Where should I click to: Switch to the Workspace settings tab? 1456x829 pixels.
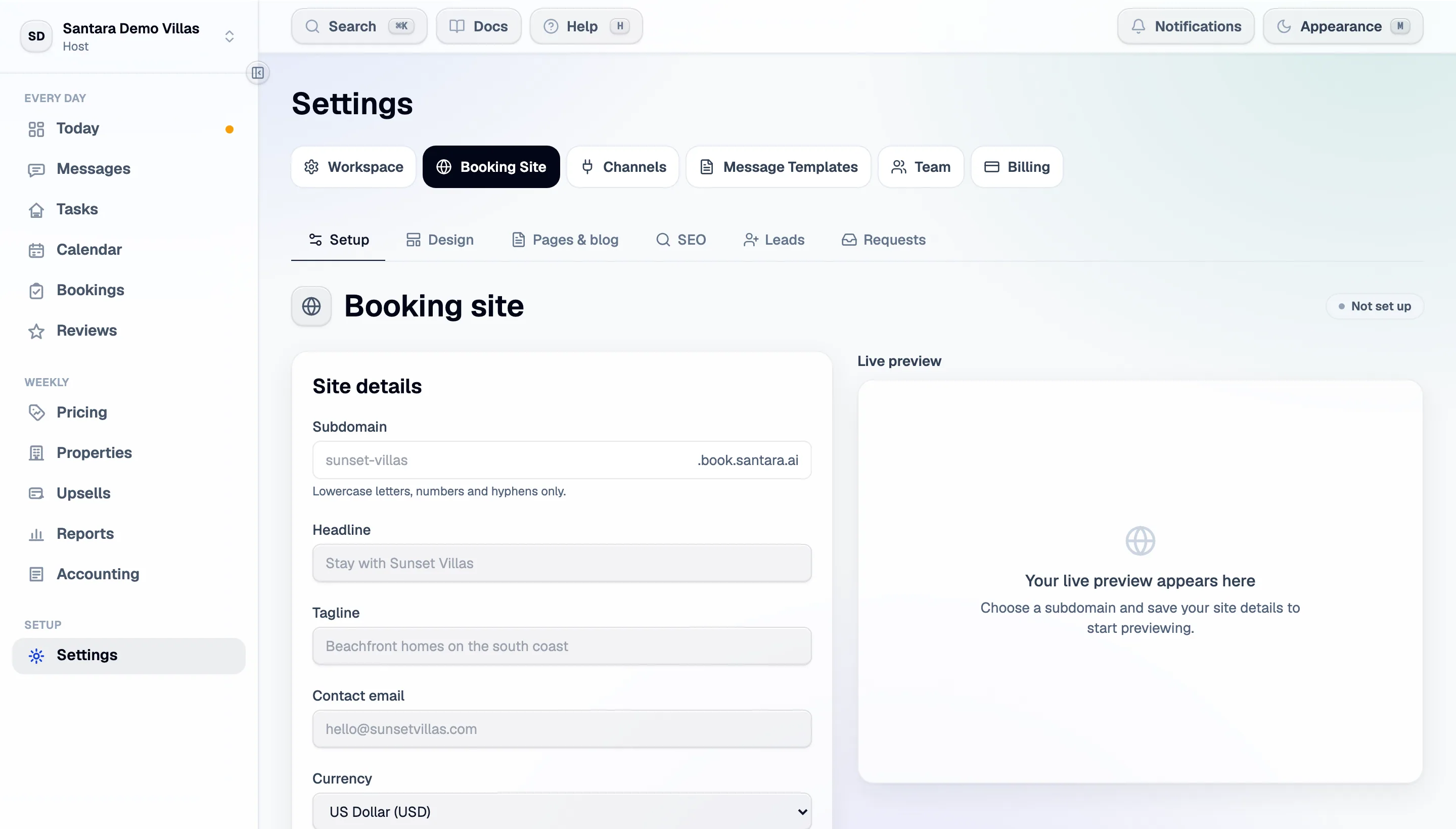tap(353, 167)
